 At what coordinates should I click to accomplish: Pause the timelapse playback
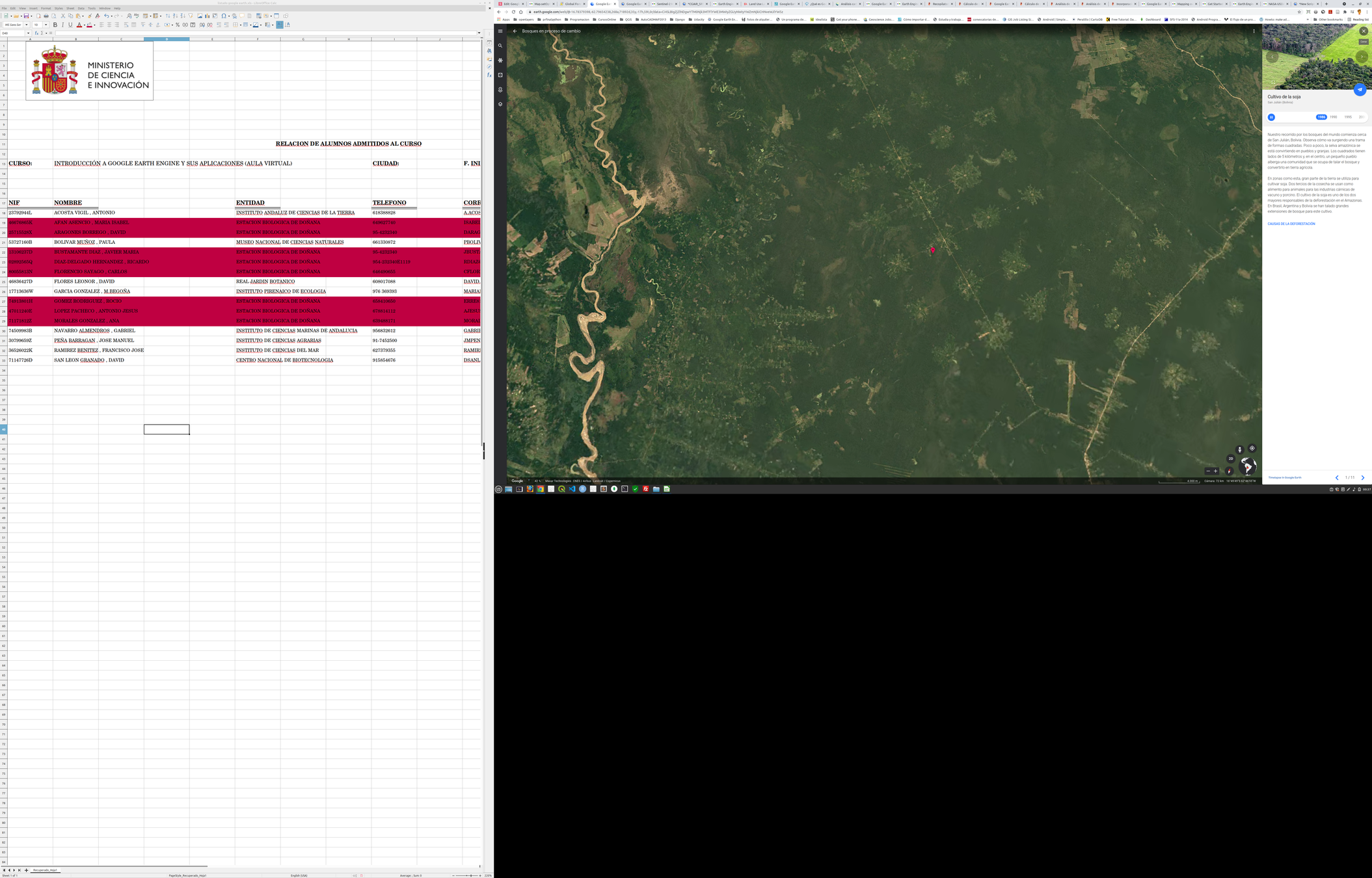[1271, 117]
